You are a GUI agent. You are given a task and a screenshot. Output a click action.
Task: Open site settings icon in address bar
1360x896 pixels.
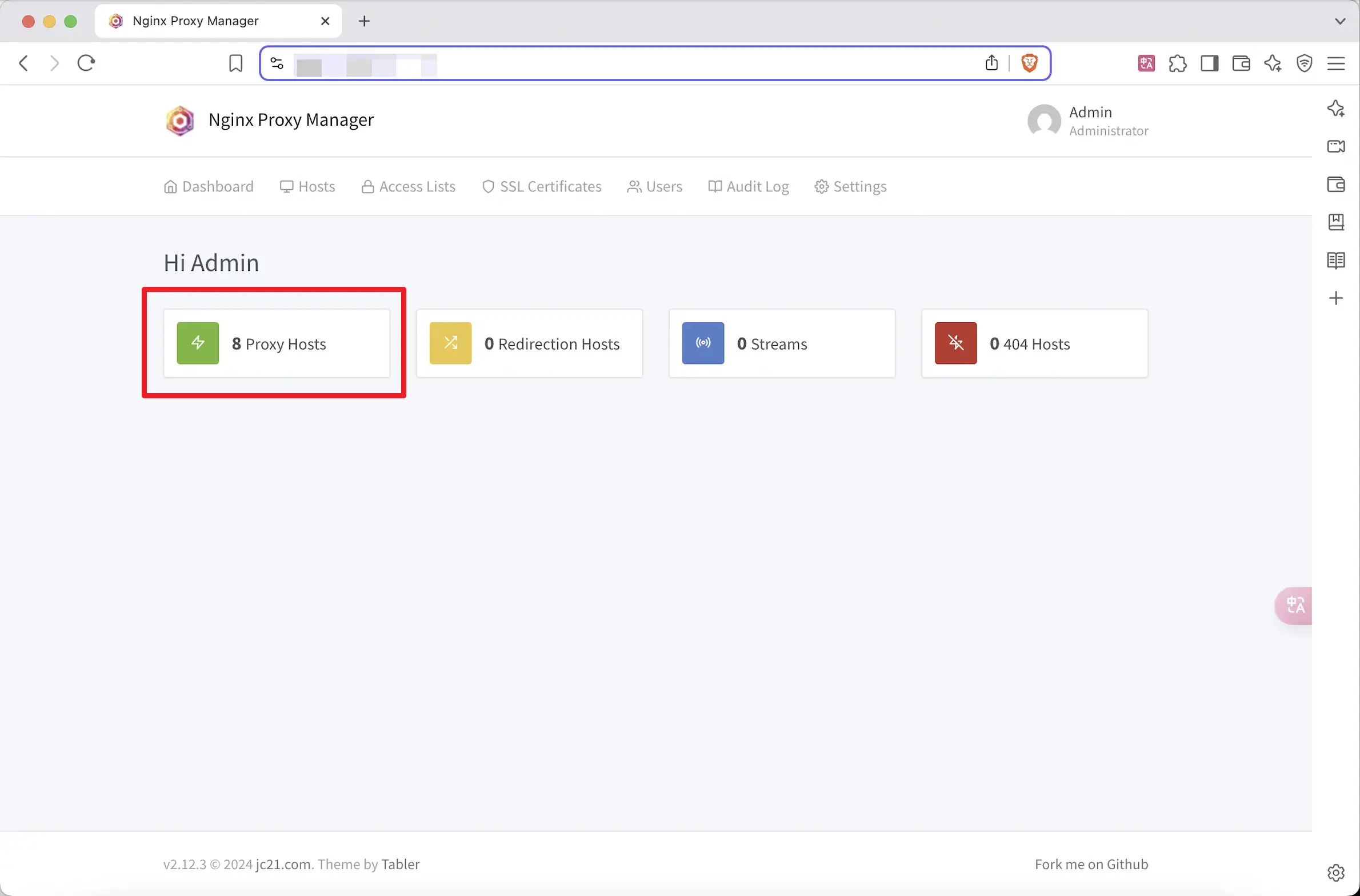[277, 63]
